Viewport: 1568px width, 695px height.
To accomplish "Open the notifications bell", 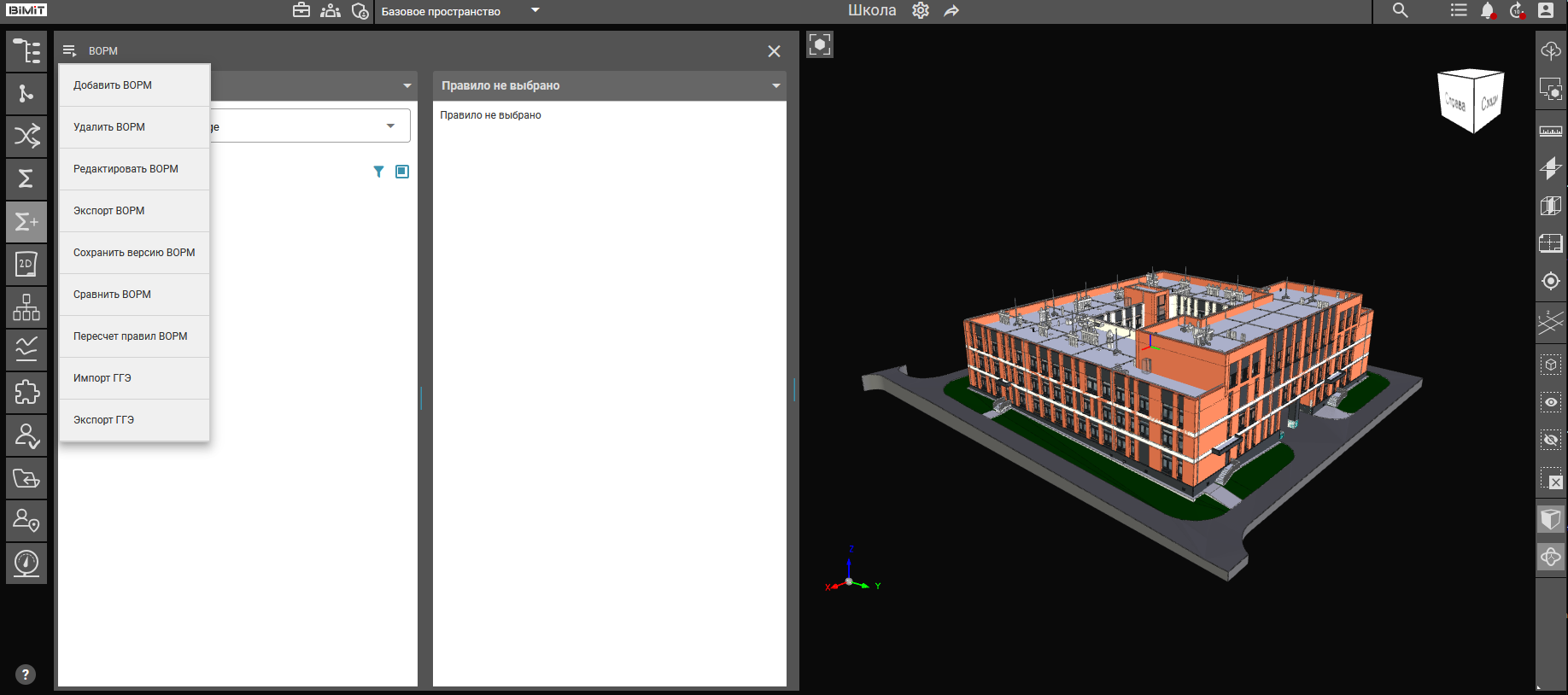I will (1488, 10).
